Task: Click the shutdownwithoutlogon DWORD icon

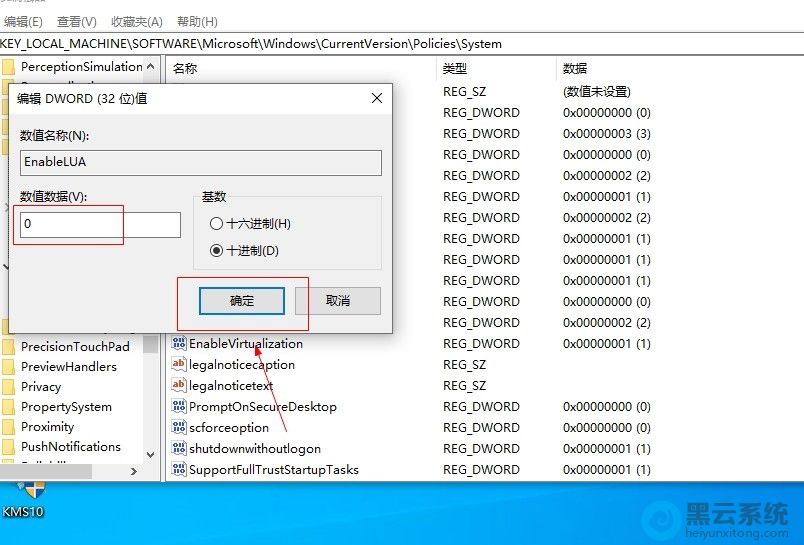Action: 178,448
